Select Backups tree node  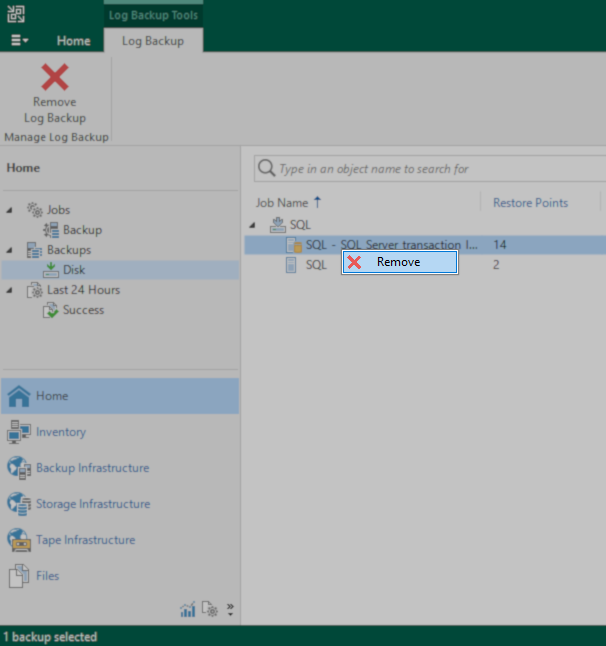point(69,250)
